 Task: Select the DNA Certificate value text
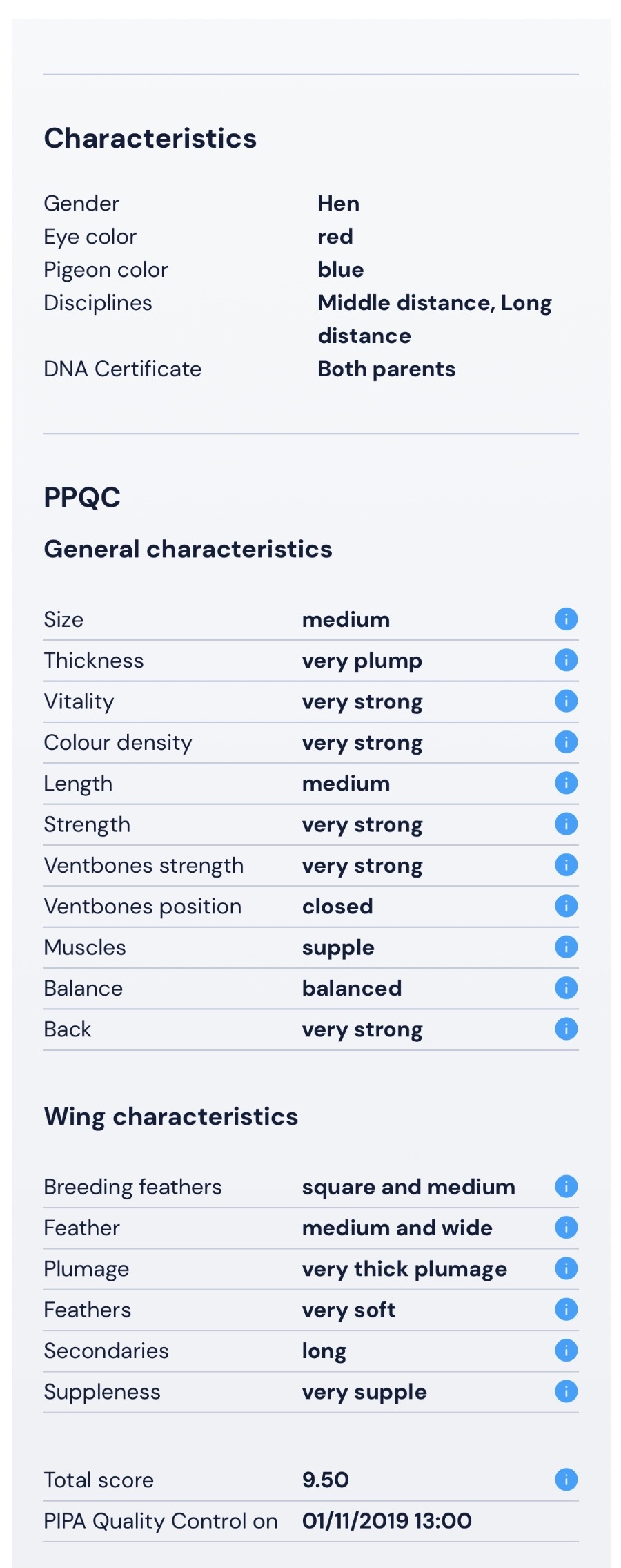[x=386, y=369]
